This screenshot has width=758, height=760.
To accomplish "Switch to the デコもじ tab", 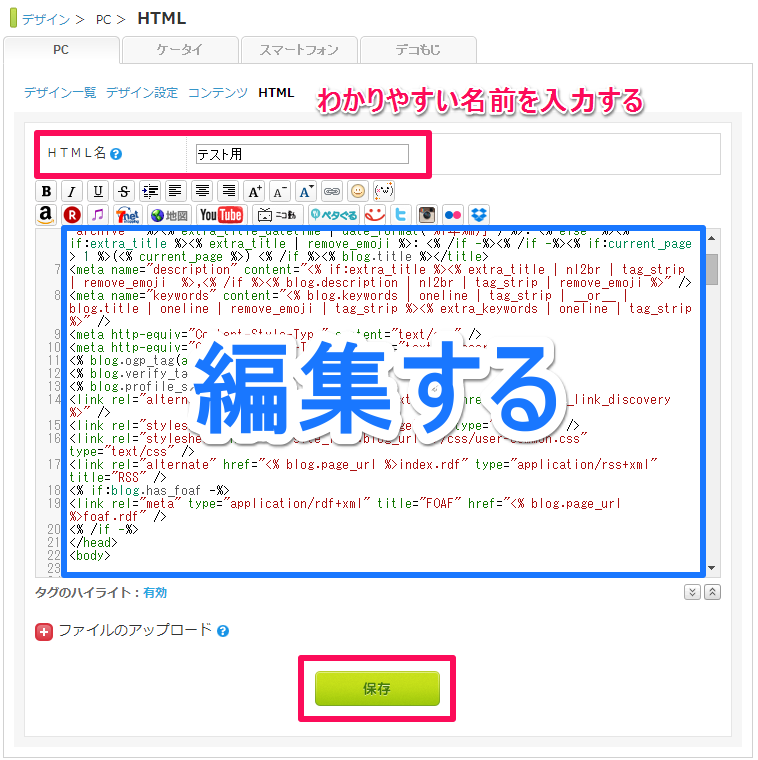I will pyautogui.click(x=418, y=50).
